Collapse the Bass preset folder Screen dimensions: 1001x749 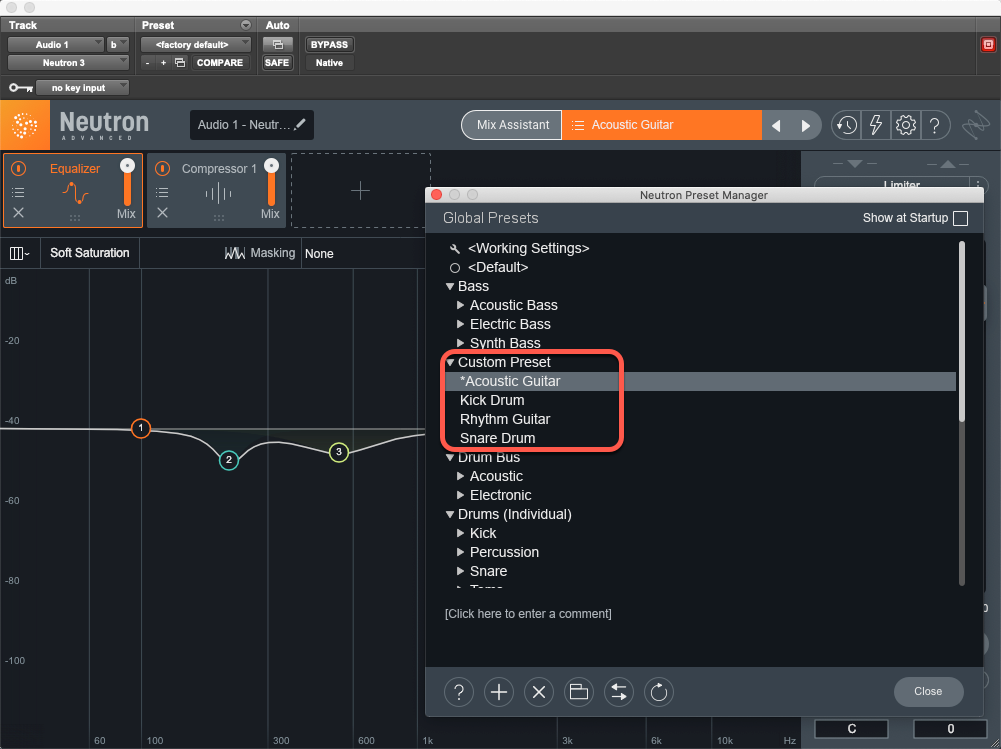(x=450, y=286)
